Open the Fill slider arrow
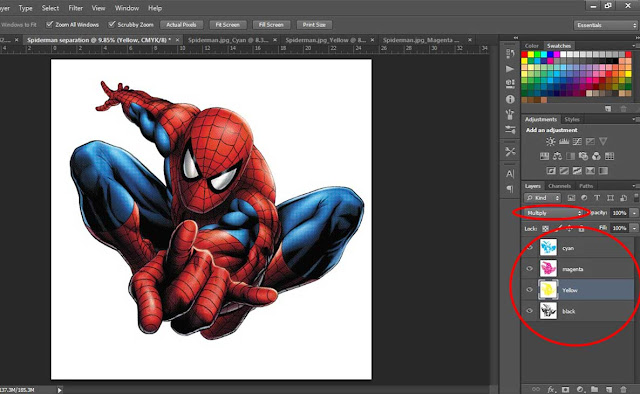Viewport: 640px width, 394px height. pos(634,228)
